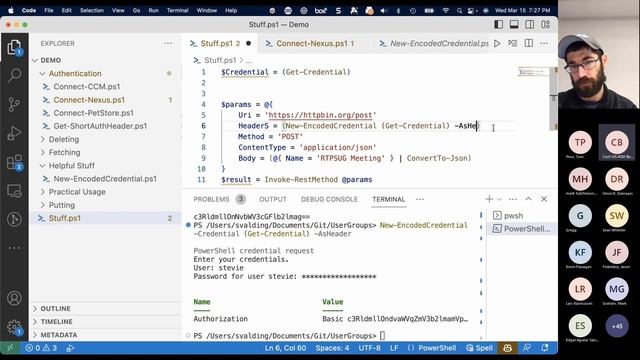
Task: Open the Explorer view in activity bar
Action: click(14, 47)
